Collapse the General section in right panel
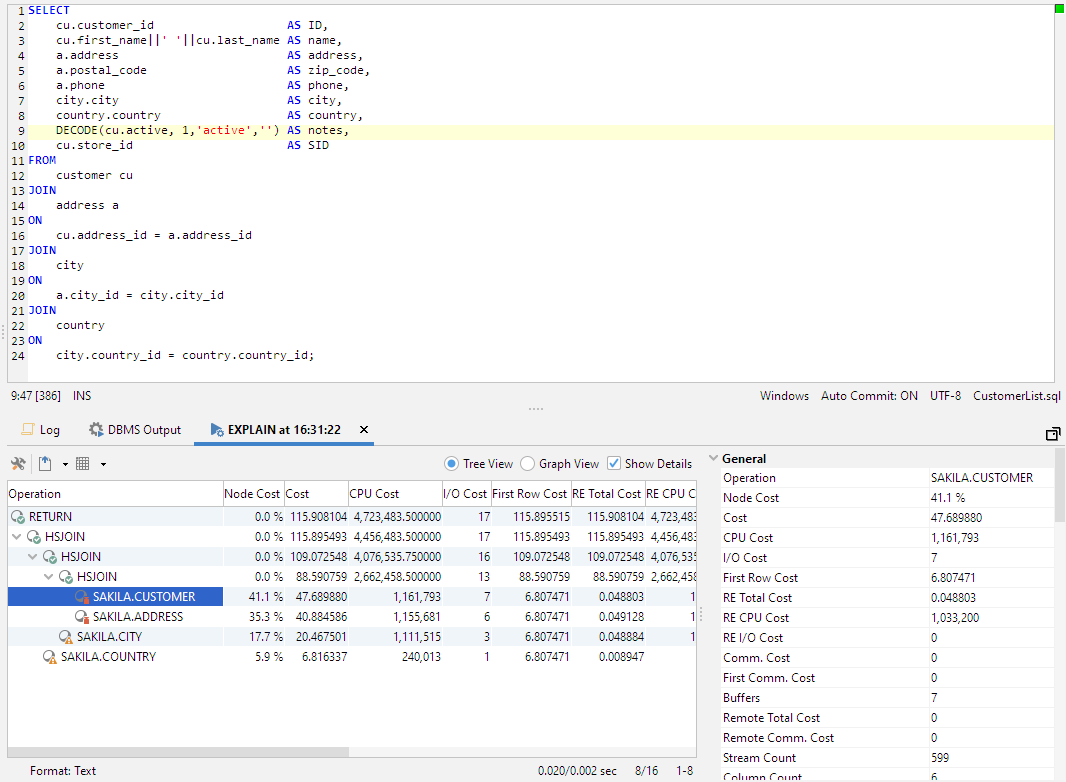The image size is (1066, 782). 714,458
